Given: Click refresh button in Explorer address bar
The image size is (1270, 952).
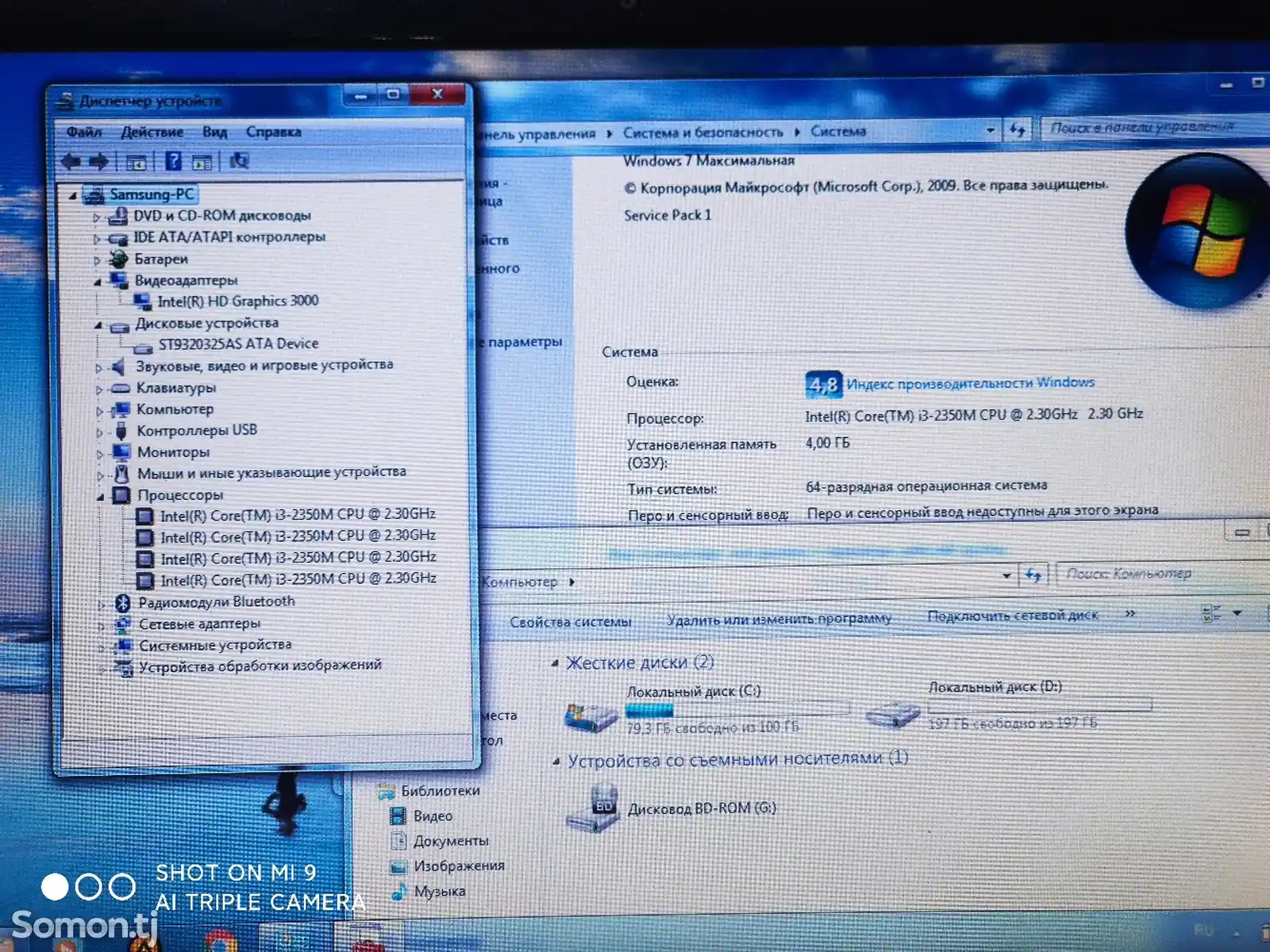Looking at the screenshot, I should [1033, 574].
